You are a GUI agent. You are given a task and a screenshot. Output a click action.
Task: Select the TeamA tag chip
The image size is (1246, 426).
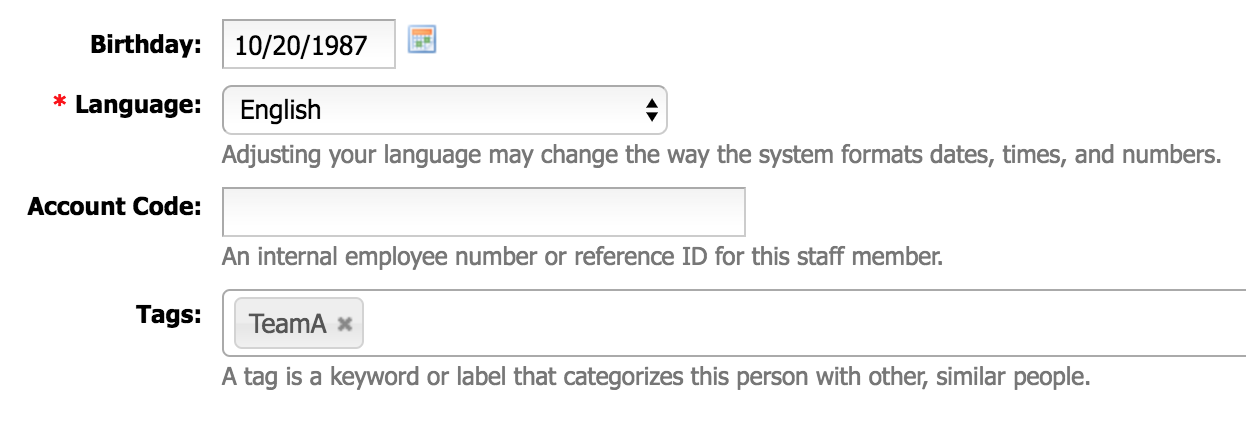pos(299,324)
